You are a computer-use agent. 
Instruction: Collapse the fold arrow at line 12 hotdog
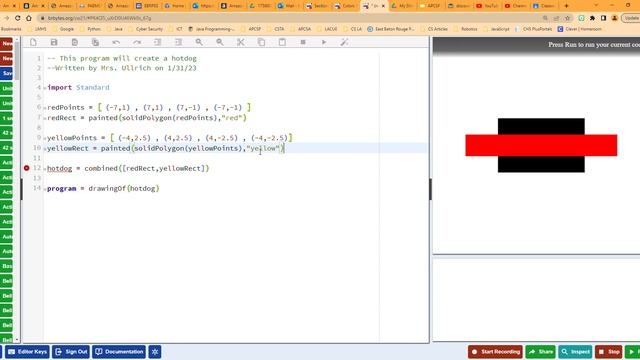pos(44,169)
